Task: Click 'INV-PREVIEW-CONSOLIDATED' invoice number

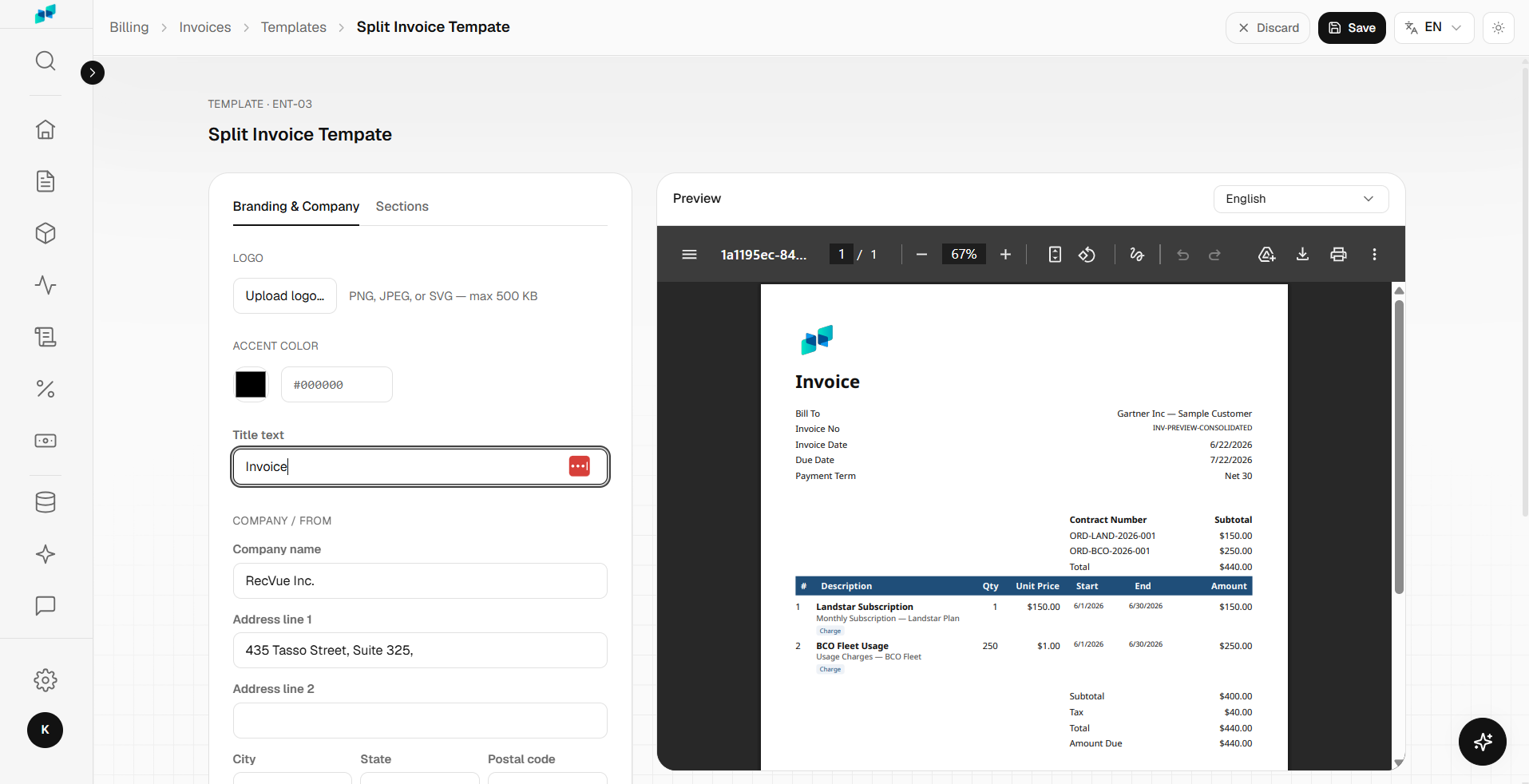Action: coord(1202,428)
